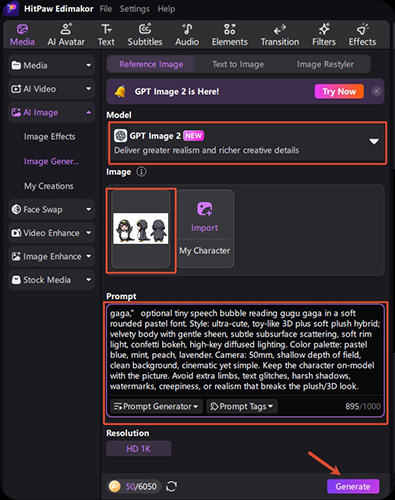The width and height of the screenshot is (395, 500).
Task: Open the Audio tool
Action: (x=187, y=35)
